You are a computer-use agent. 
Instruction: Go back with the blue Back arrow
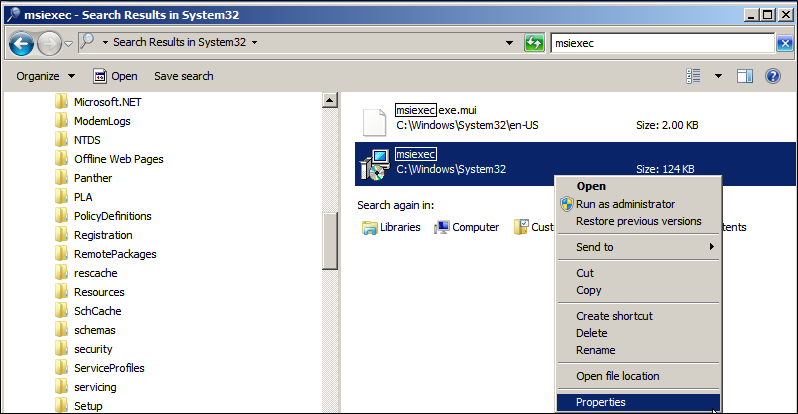click(21, 43)
